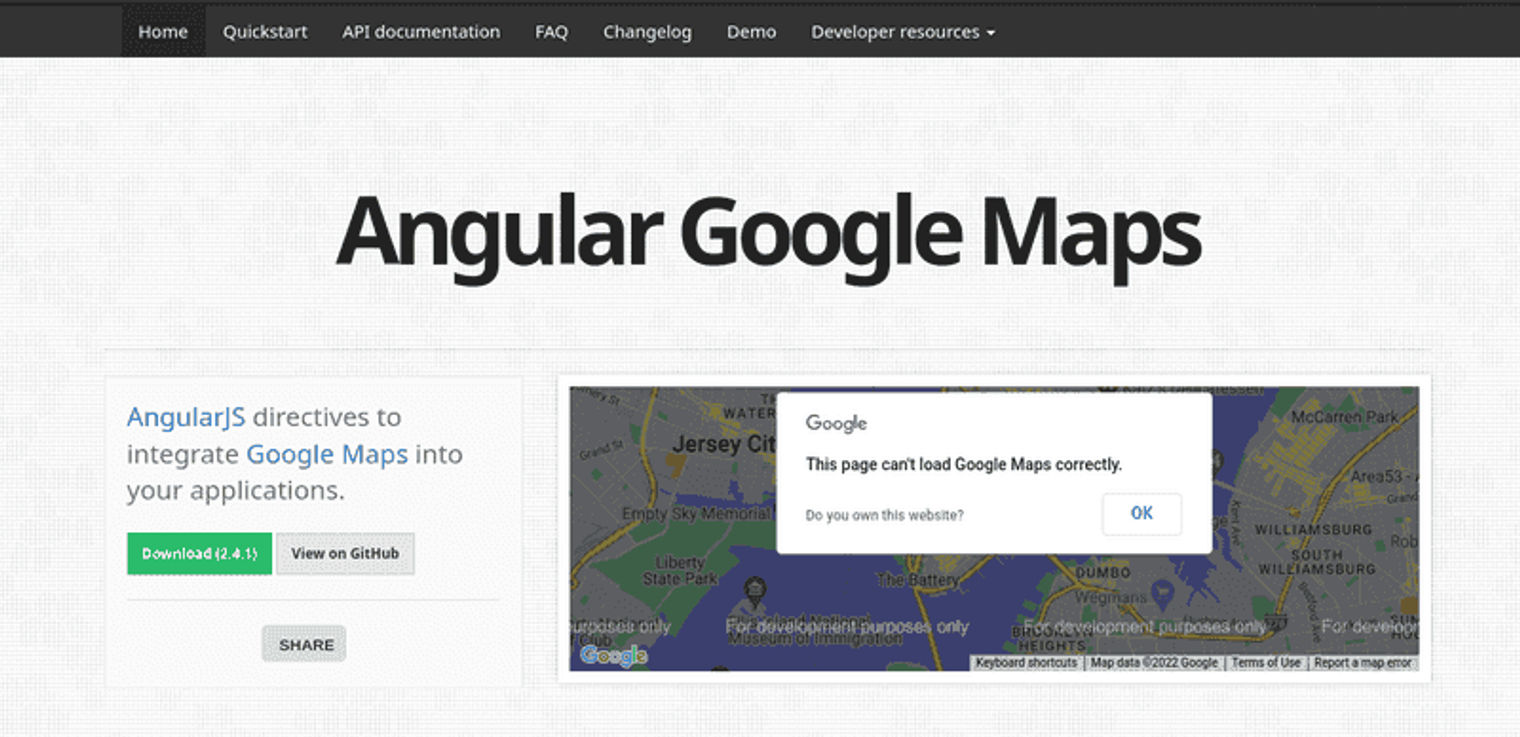Open the Home nav item
Viewport: 1520px width, 737px height.
[x=163, y=31]
